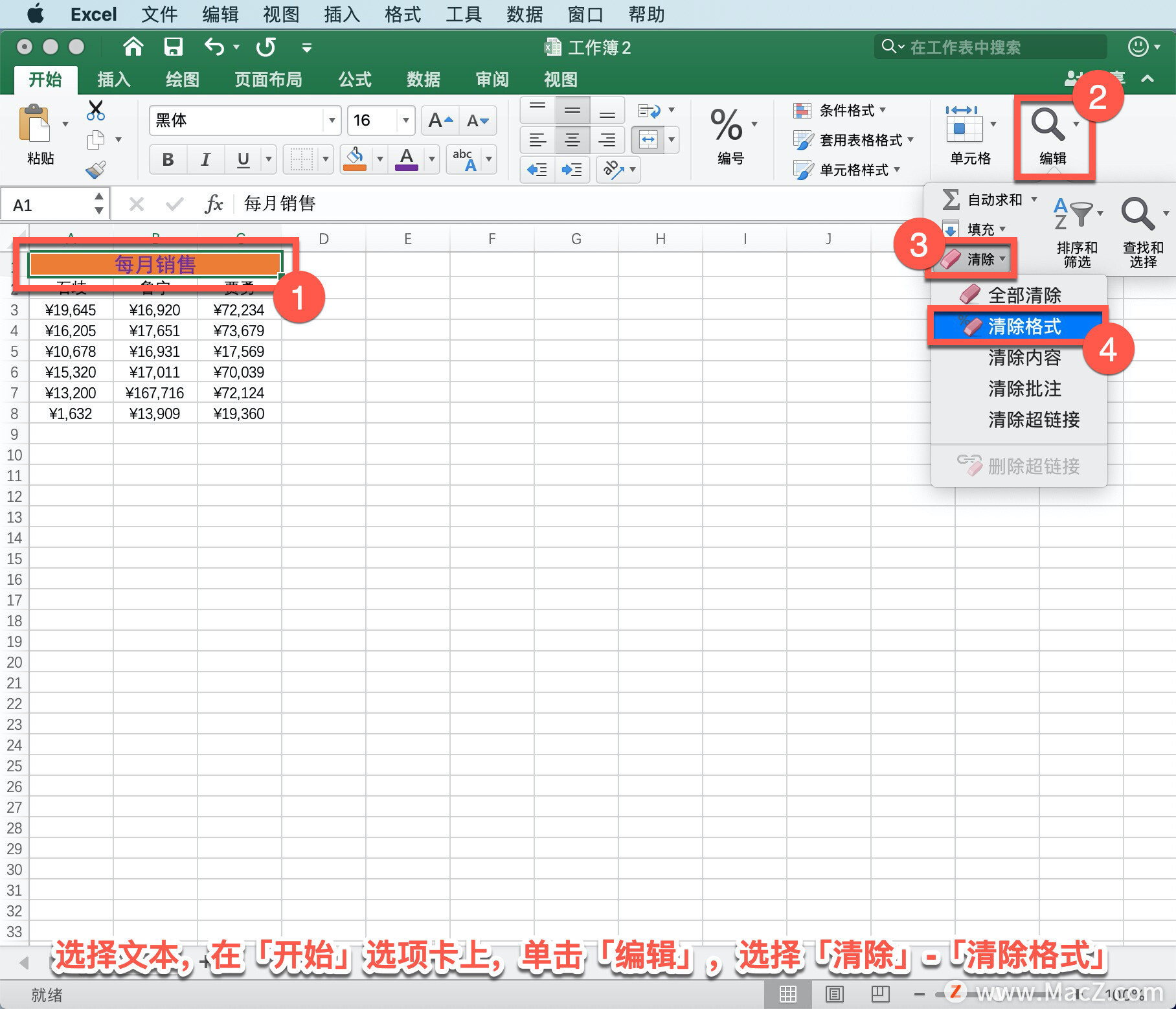The height and width of the screenshot is (1009, 1176).
Task: Switch to the Formulas ribbon tab
Action: click(355, 80)
